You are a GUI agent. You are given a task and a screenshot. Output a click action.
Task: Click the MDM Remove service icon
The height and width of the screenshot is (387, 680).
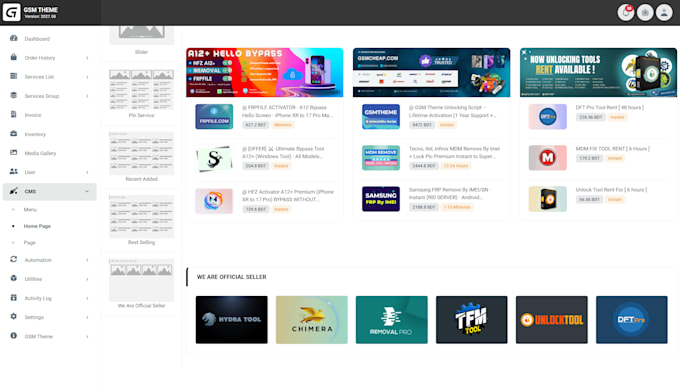point(381,157)
